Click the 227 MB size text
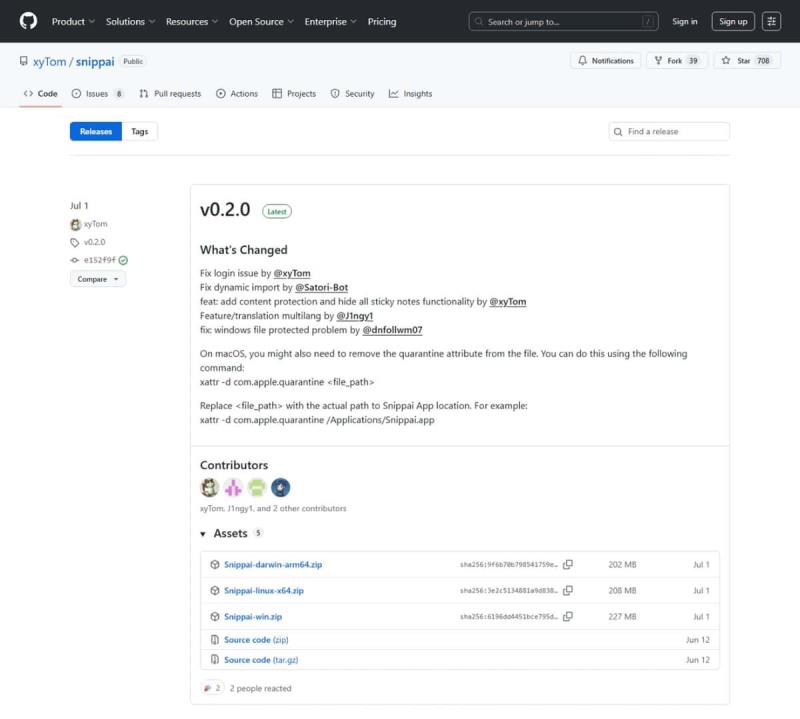Screen dimensions: 800x719 coord(622,617)
